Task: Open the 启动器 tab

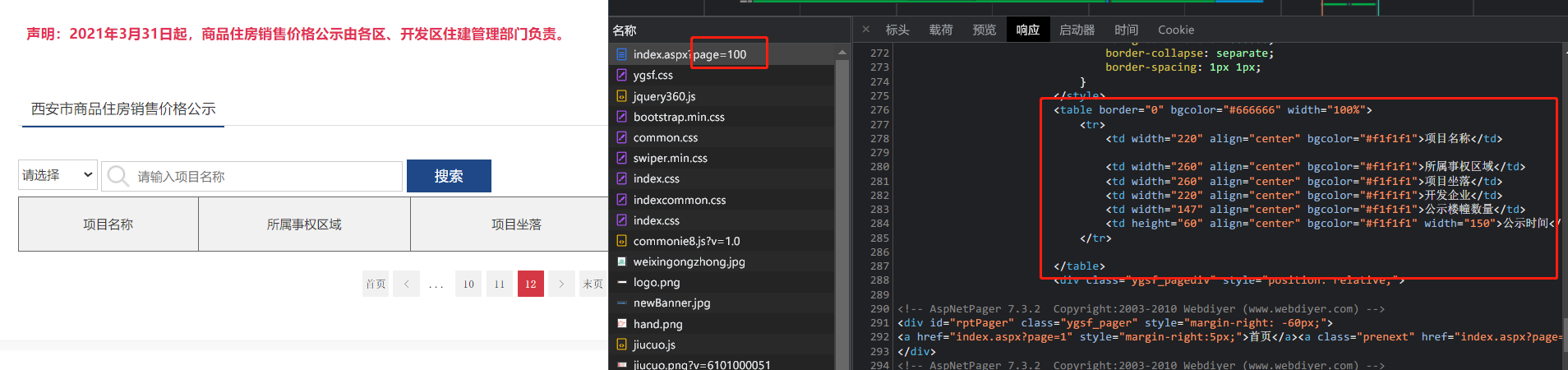Action: [1077, 30]
